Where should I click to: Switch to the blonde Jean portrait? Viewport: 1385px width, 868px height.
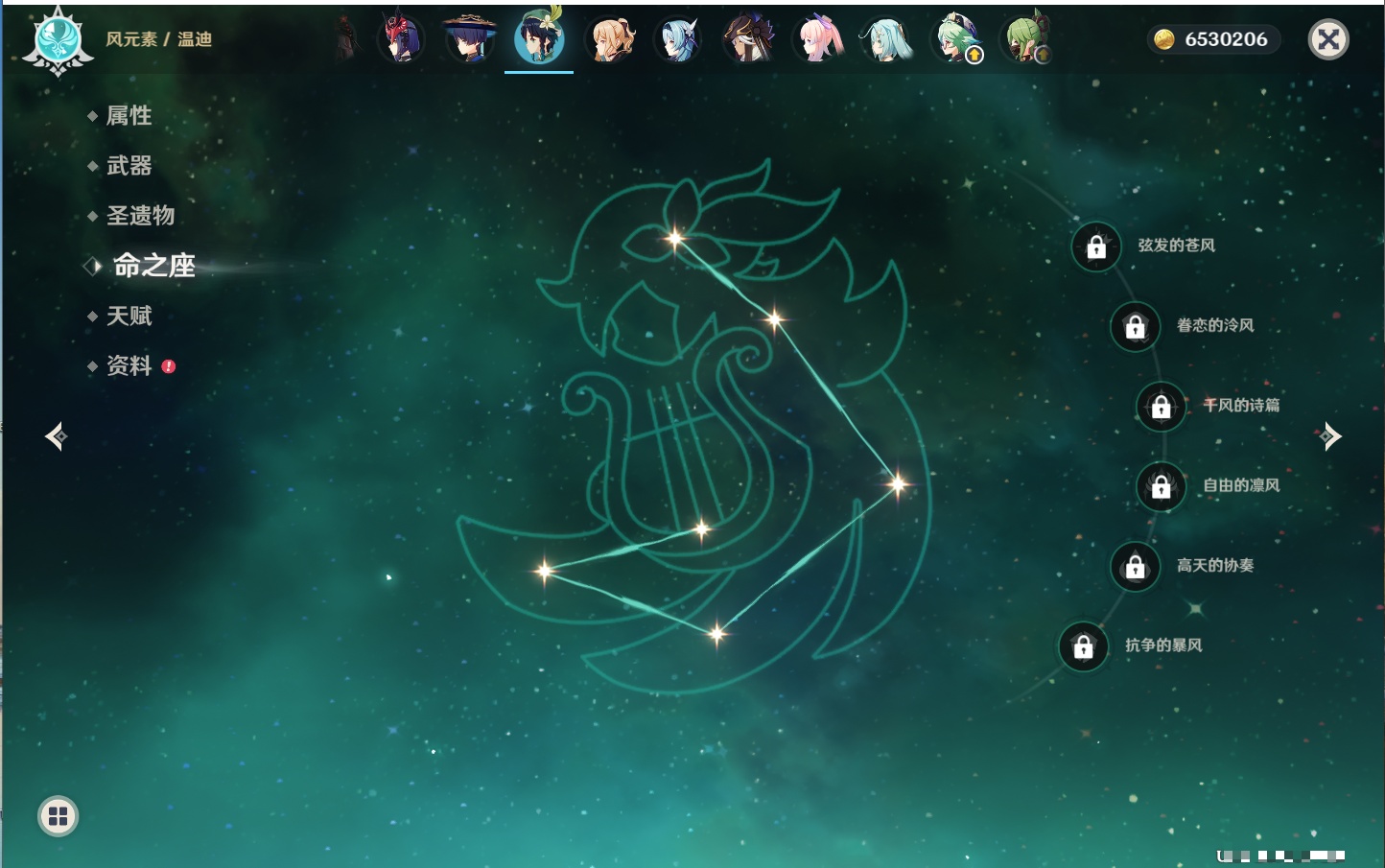coord(610,39)
